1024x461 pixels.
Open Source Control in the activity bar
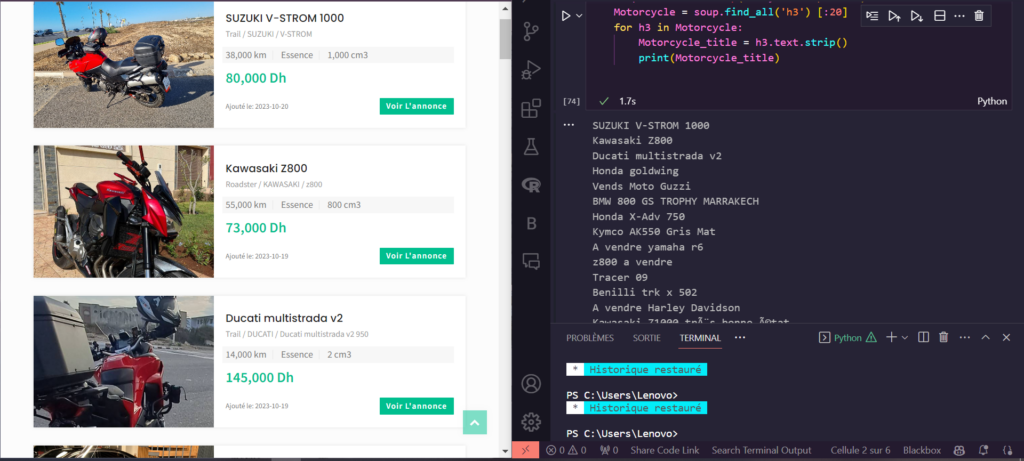pos(531,32)
